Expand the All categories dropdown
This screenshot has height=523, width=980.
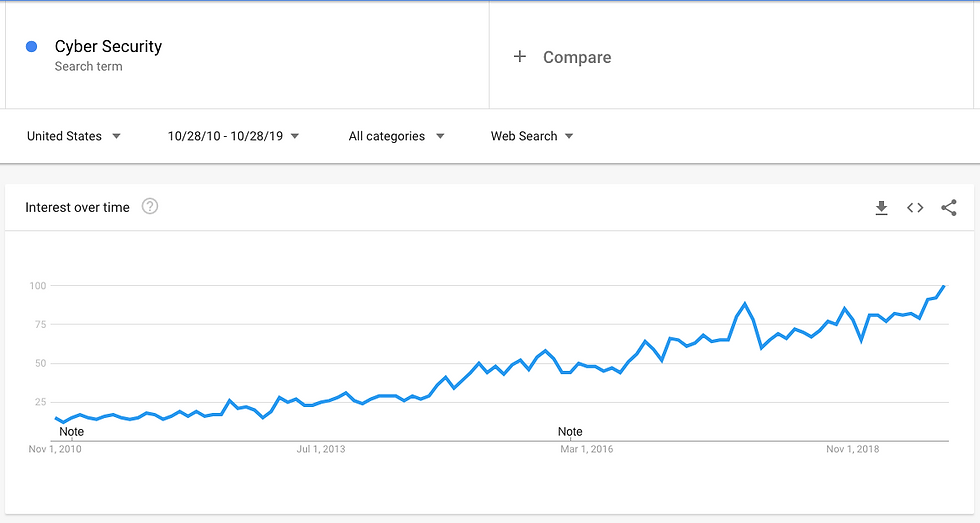point(396,136)
